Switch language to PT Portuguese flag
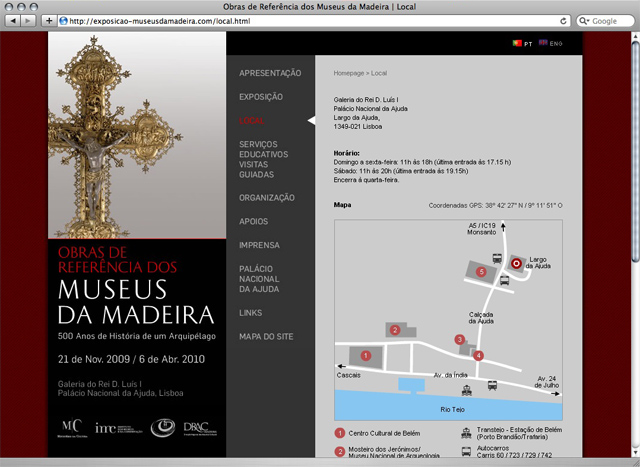This screenshot has width=640, height=467. click(x=522, y=43)
